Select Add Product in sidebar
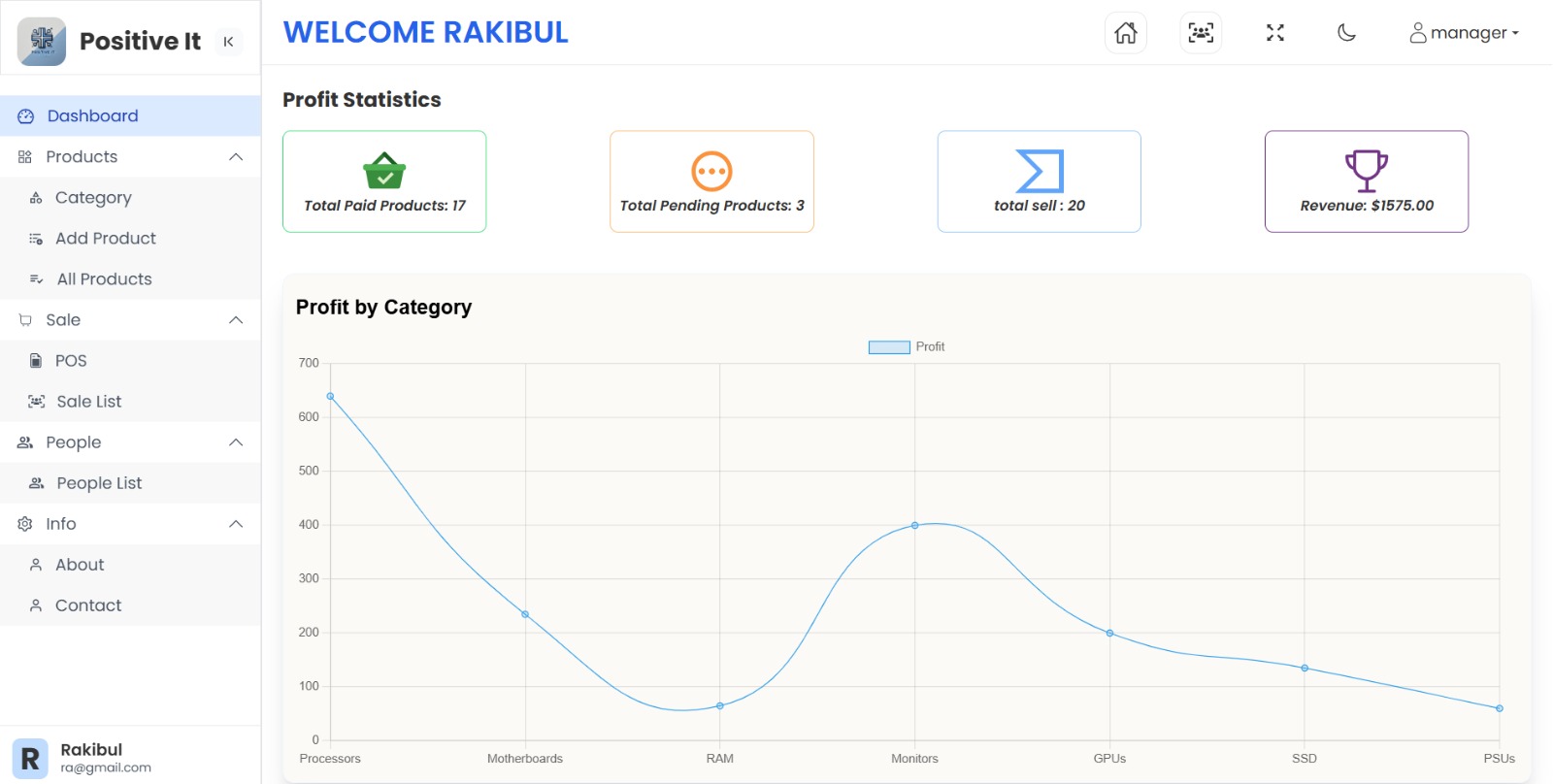1553x784 pixels. (x=105, y=239)
